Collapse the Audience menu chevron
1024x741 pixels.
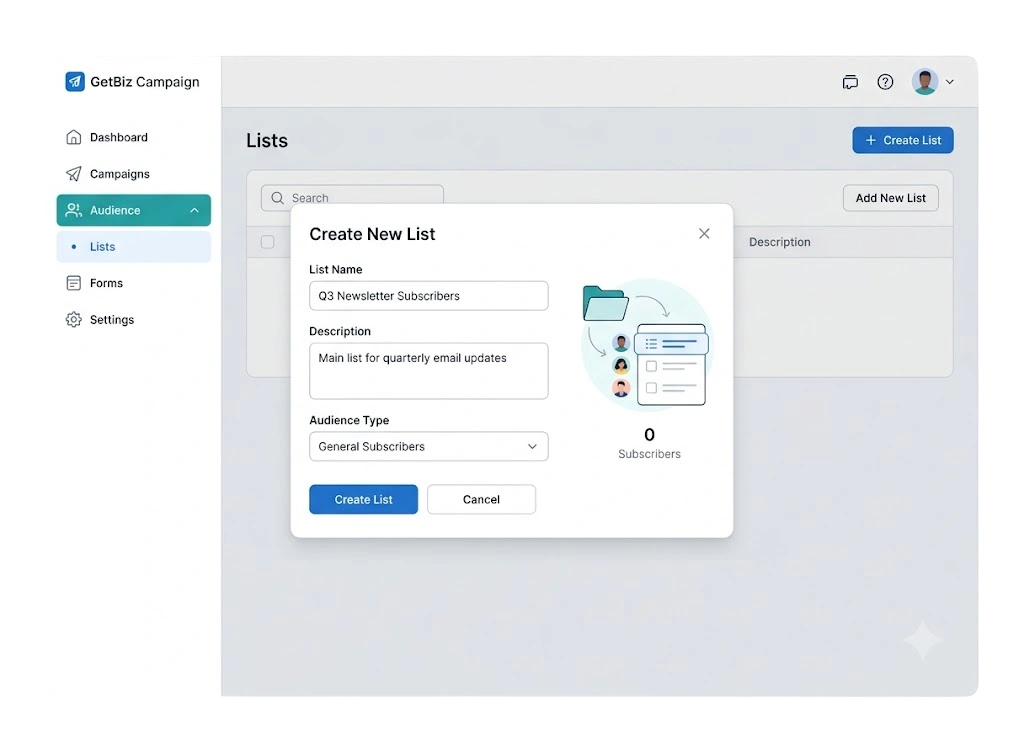(x=194, y=210)
